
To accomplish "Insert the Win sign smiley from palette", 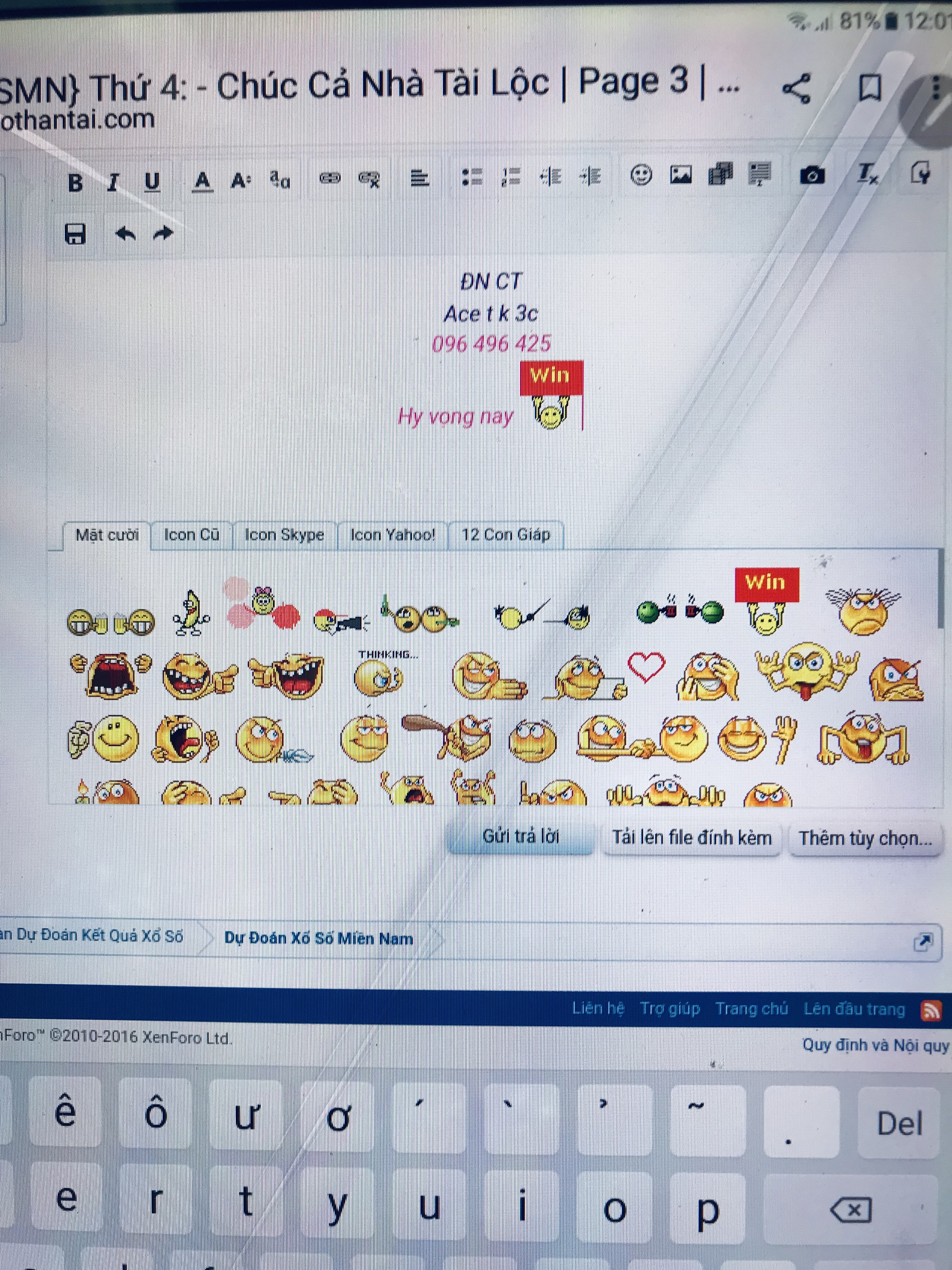I will pos(766,602).
